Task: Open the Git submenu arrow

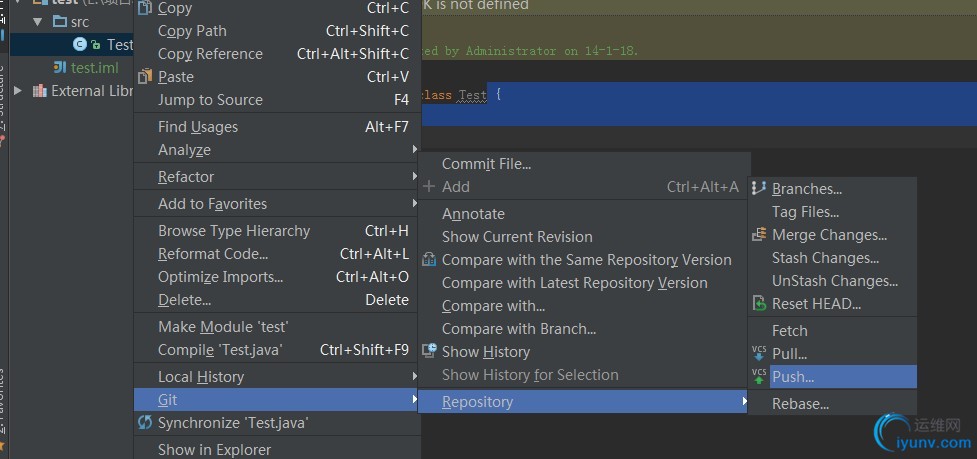Action: (414, 400)
